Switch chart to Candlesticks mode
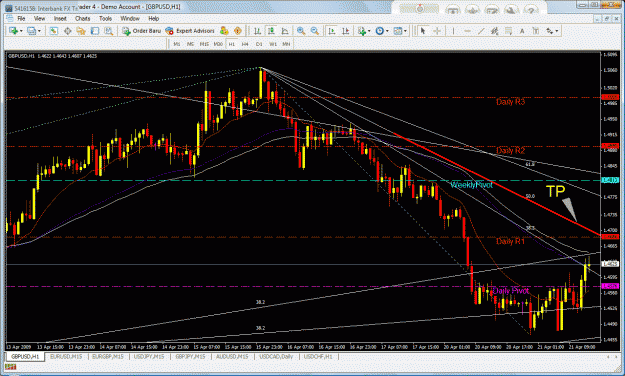 pyautogui.click(x=271, y=31)
